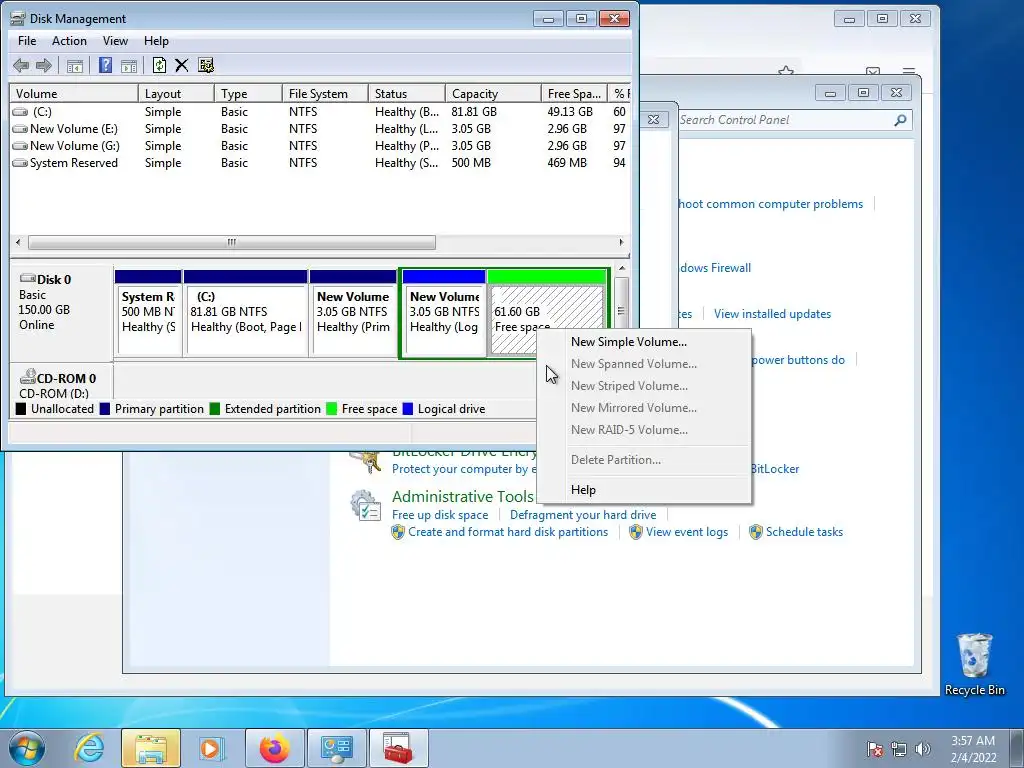
Task: Open the Action menu
Action: coord(69,40)
